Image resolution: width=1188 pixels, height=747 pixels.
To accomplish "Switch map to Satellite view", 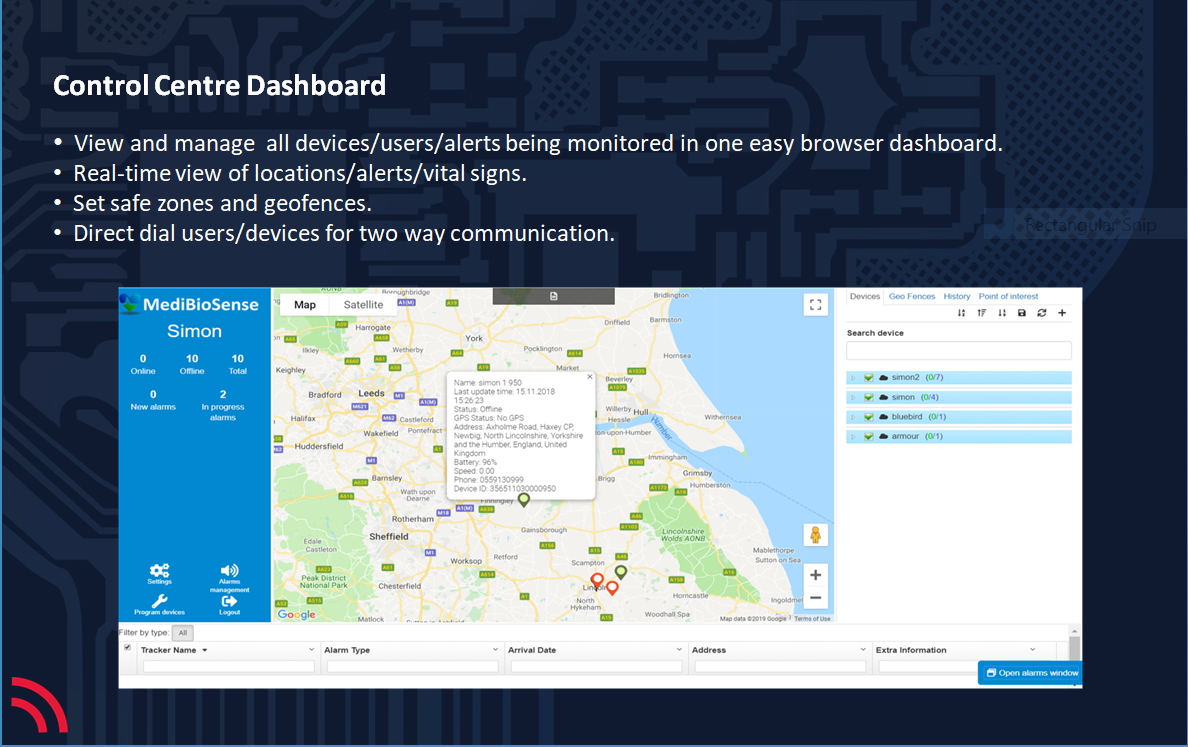I will point(363,305).
